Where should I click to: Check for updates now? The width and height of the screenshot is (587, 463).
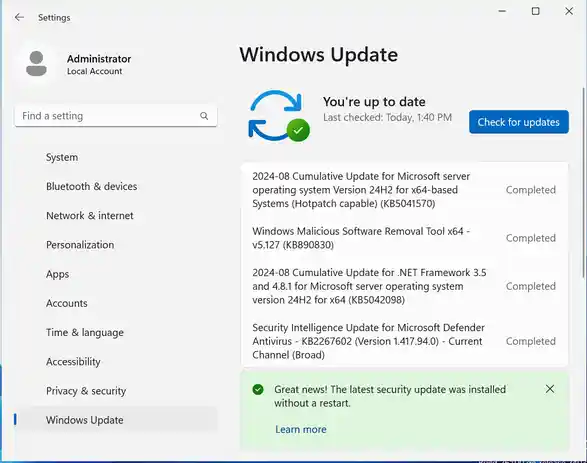coord(518,122)
